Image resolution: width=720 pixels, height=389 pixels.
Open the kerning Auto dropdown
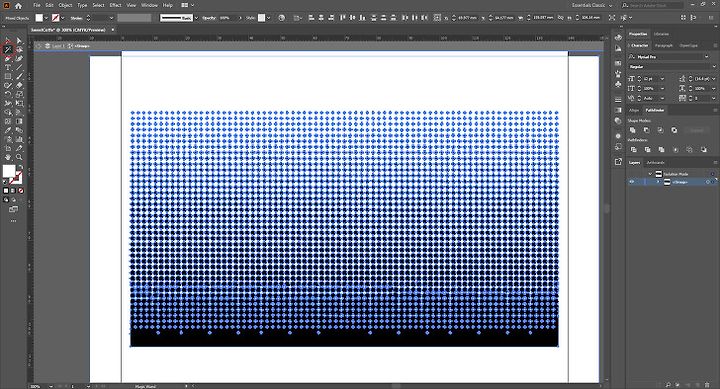(x=662, y=98)
